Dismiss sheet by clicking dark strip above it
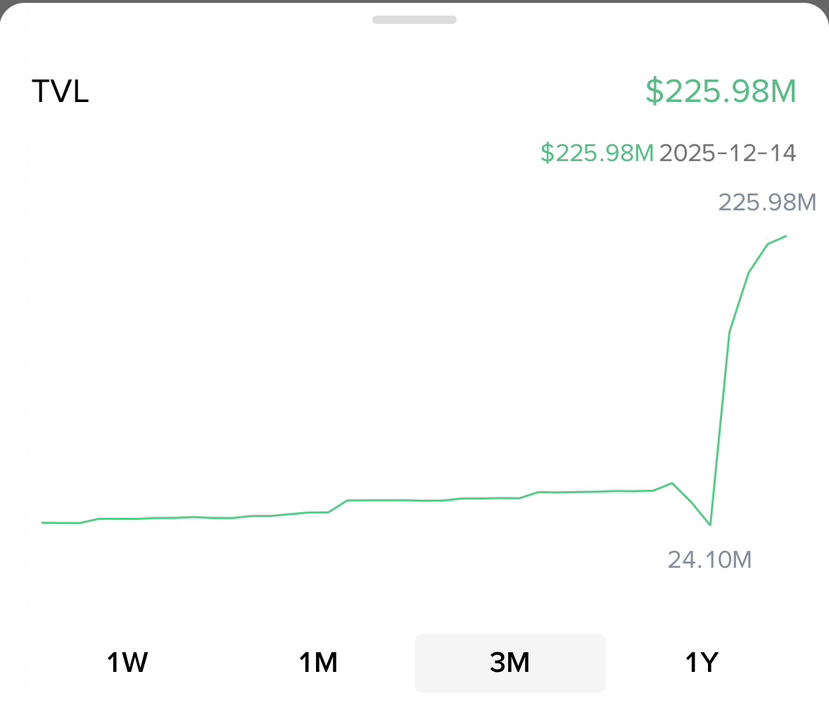This screenshot has width=829, height=712. pos(414,2)
